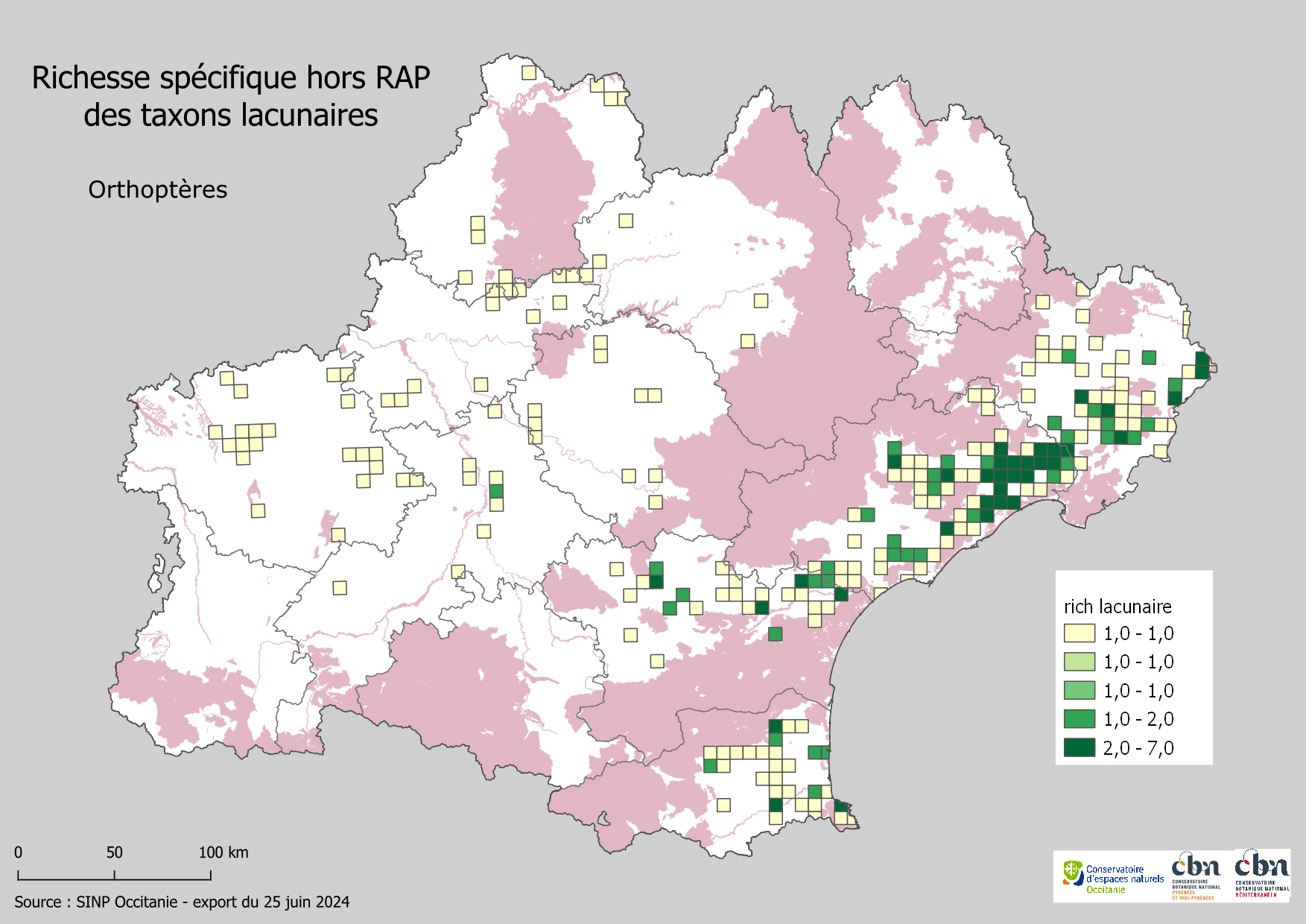This screenshot has height=924, width=1306.
Task: Click the horizontal scale bar line
Action: coord(114,879)
